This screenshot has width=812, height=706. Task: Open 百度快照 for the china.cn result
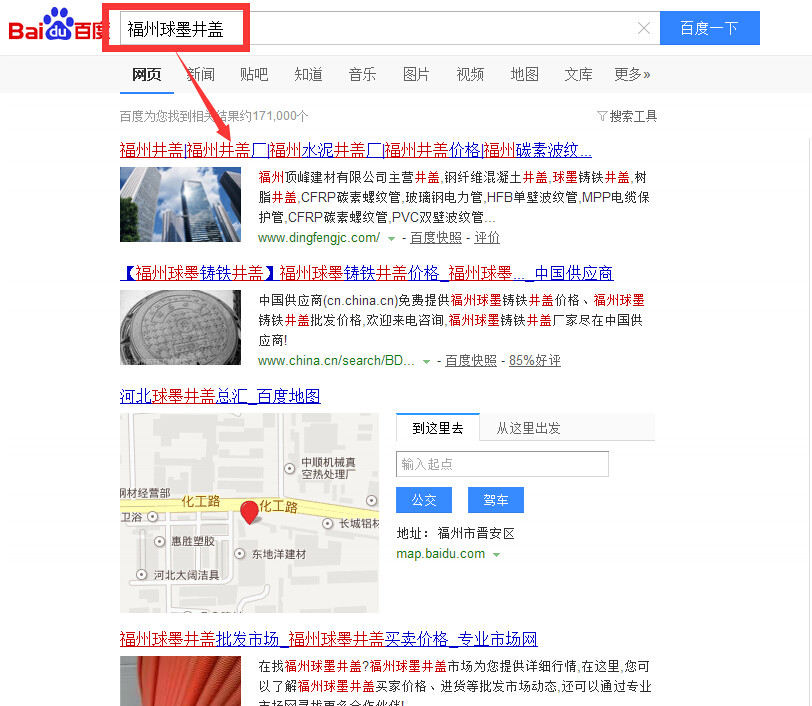[x=471, y=361]
